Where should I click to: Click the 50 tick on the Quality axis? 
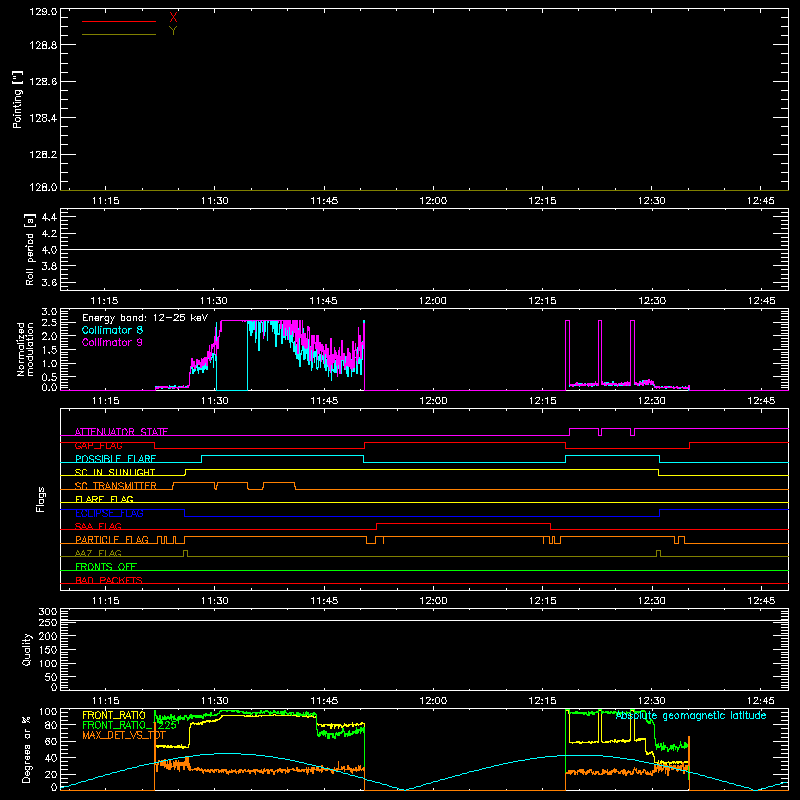(51, 678)
